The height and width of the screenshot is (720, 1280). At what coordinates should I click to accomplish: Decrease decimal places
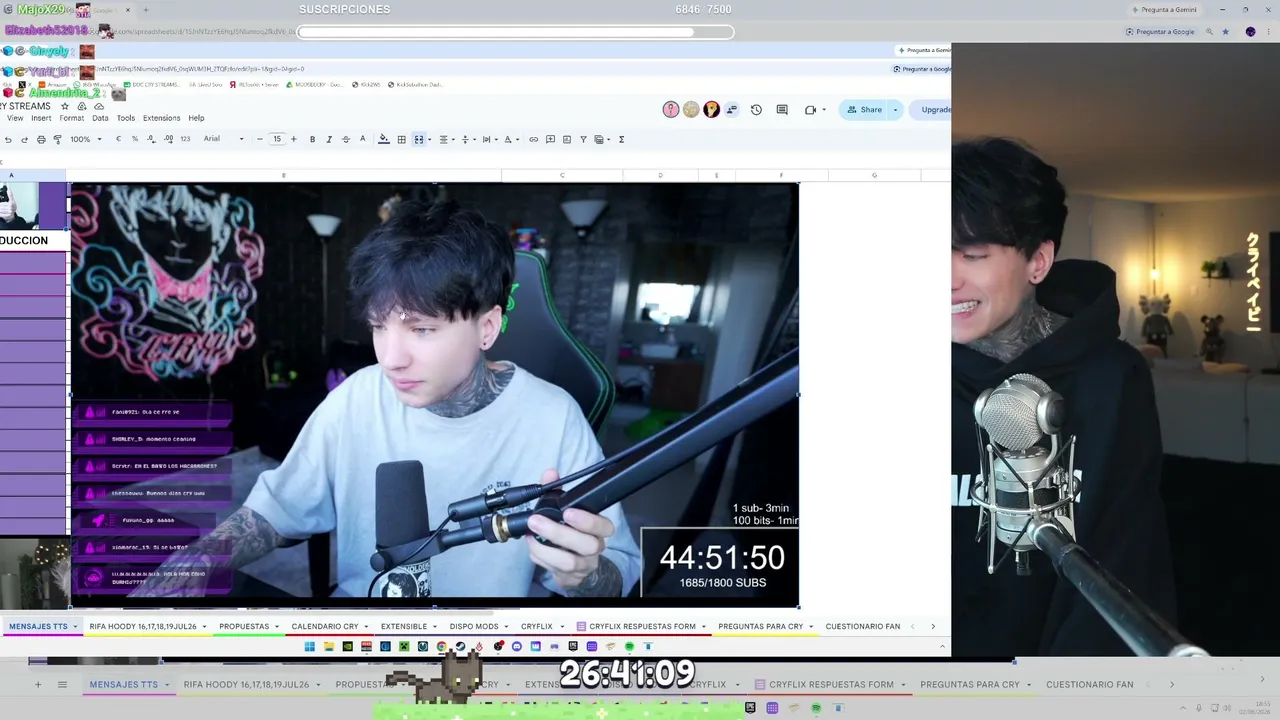click(151, 139)
